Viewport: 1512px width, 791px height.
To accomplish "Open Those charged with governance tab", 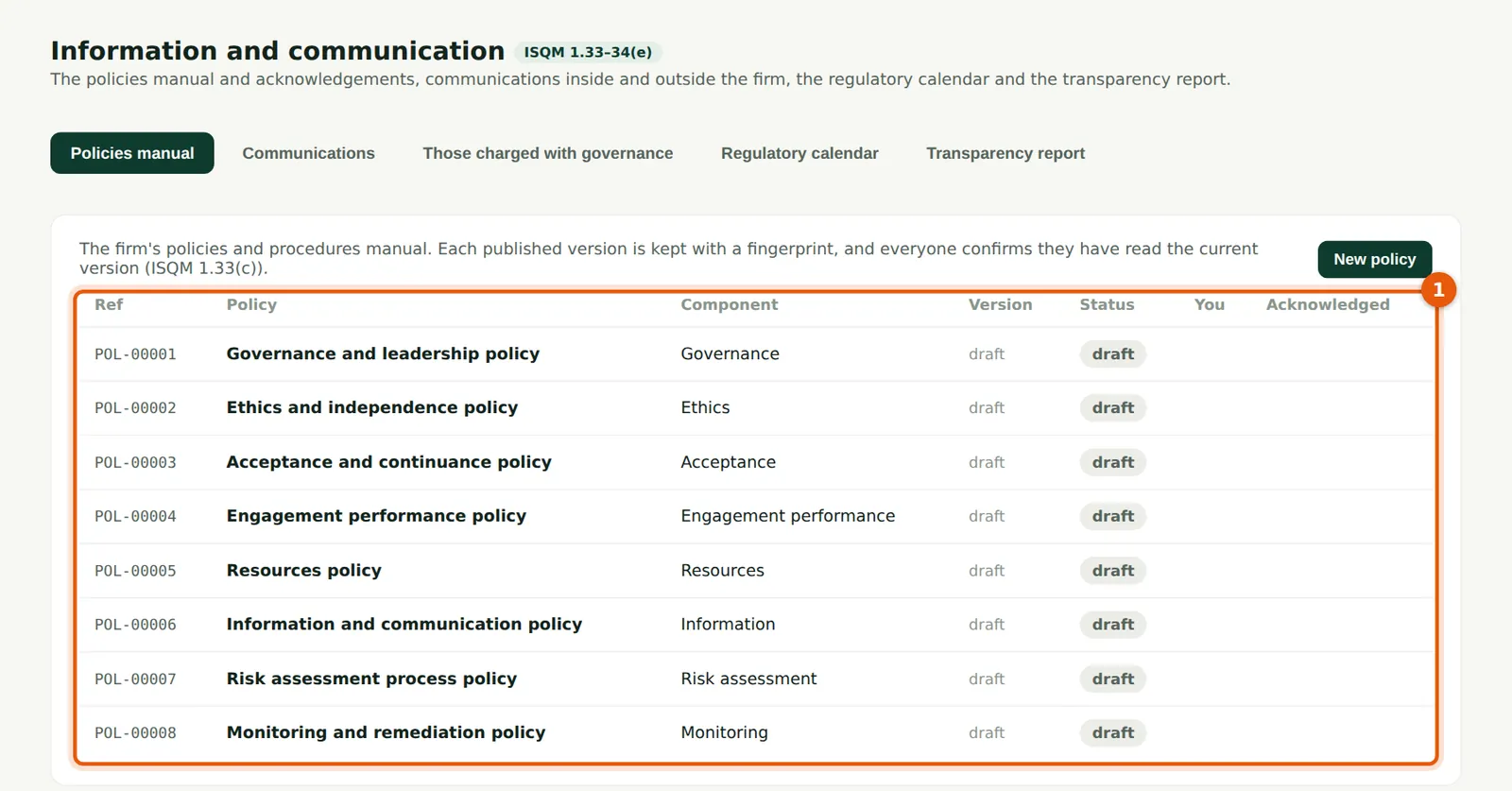I will pyautogui.click(x=548, y=153).
